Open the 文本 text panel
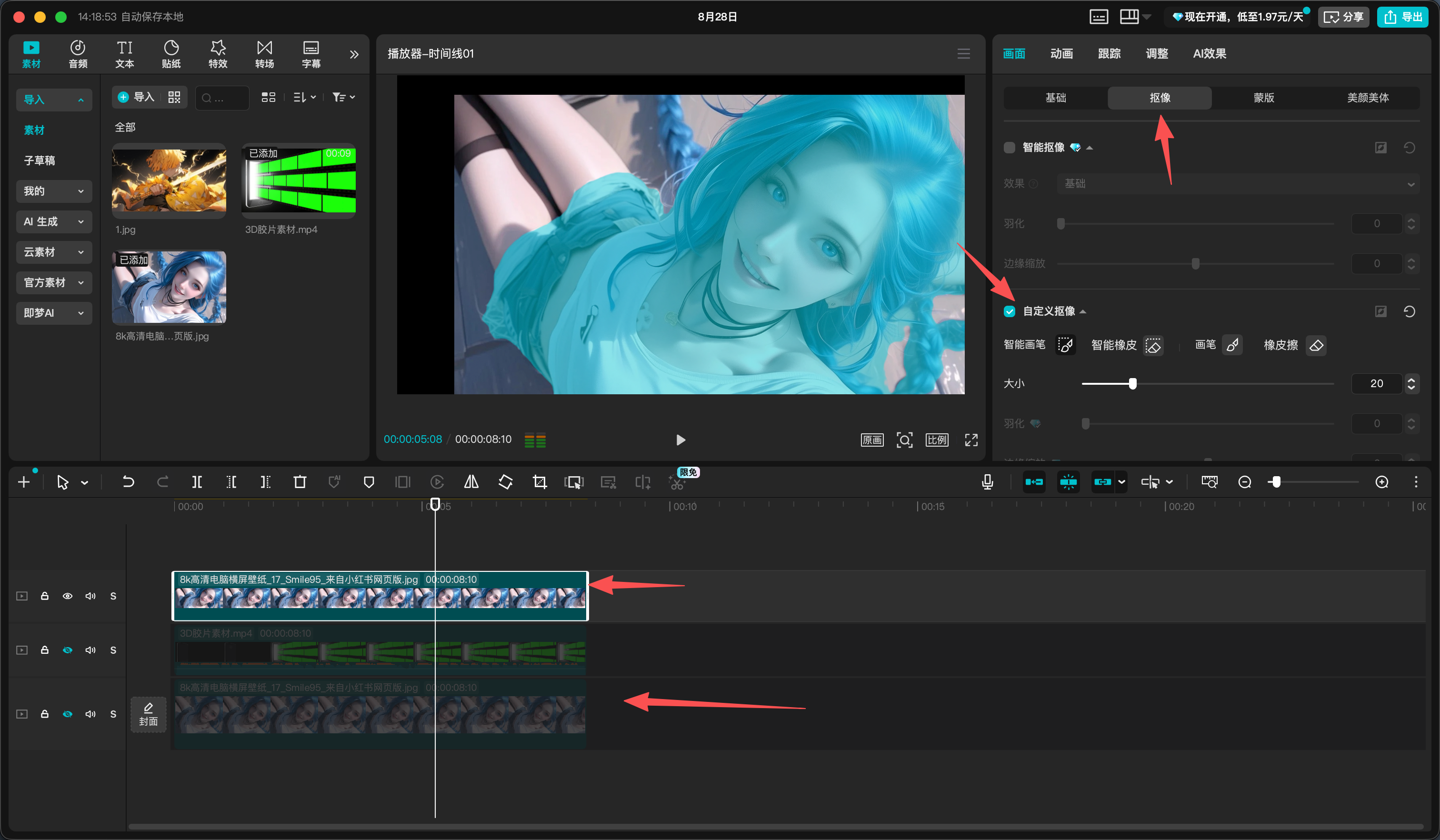Image resolution: width=1440 pixels, height=840 pixels. coord(125,54)
